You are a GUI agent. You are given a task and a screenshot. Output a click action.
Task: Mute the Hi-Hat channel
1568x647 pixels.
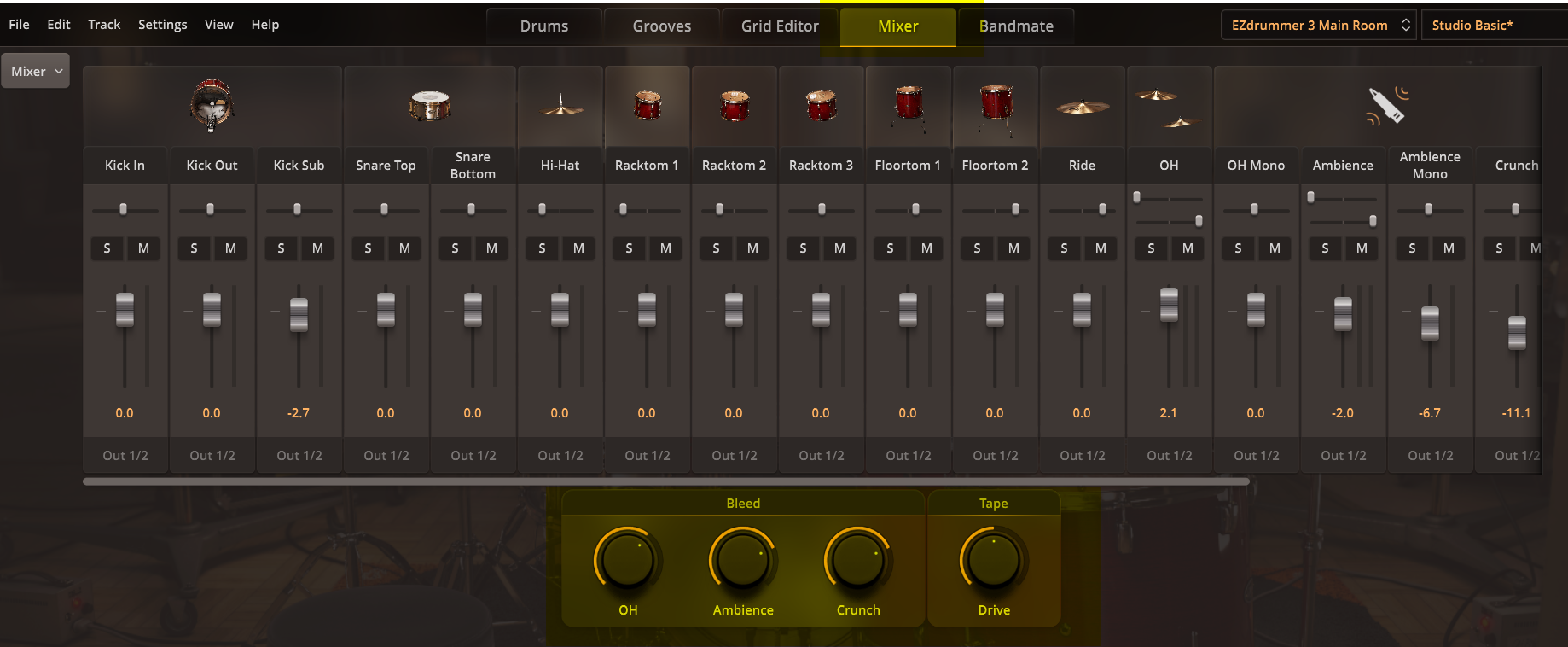[578, 248]
